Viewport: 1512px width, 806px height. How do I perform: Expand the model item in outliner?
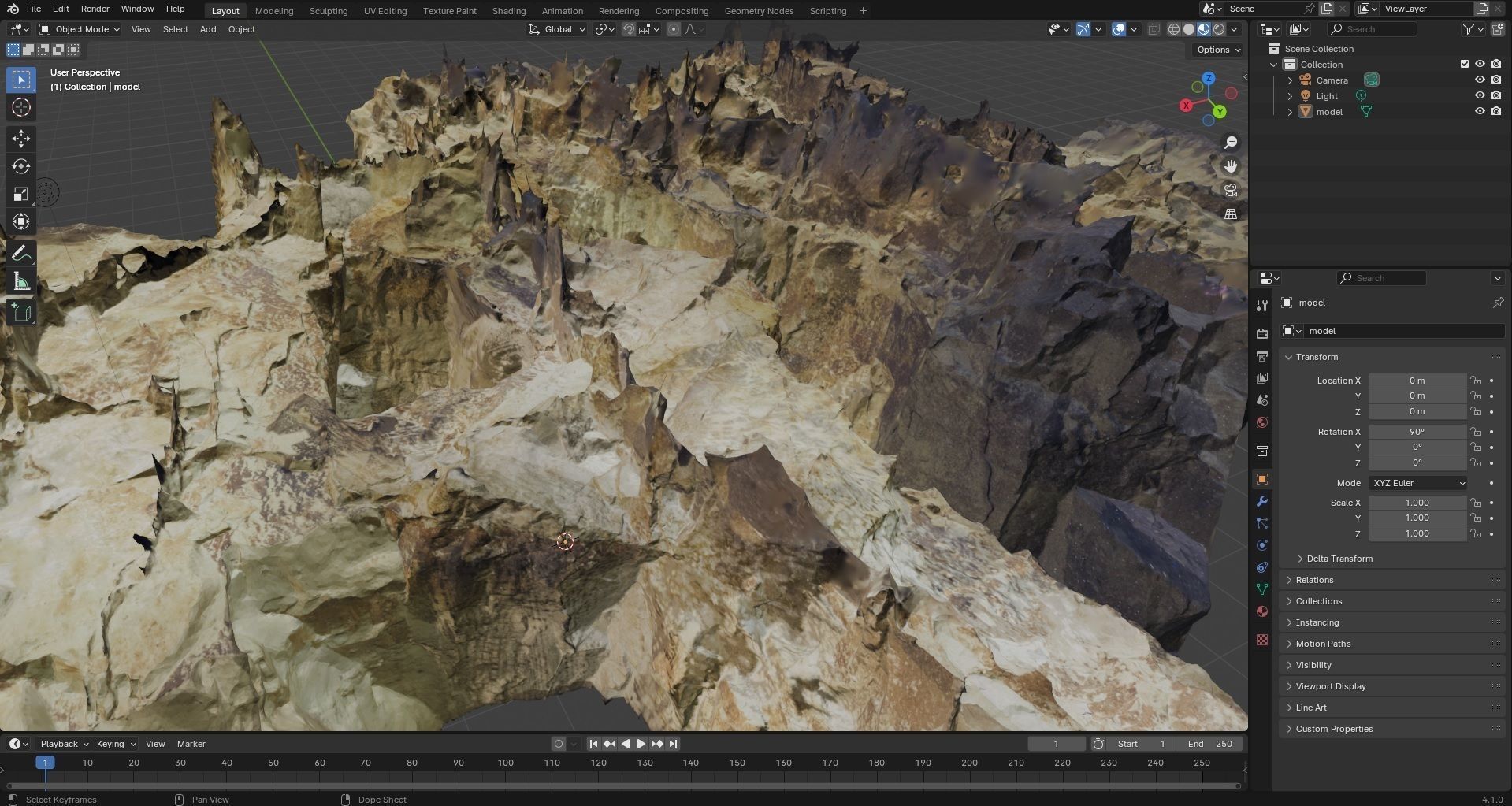click(1290, 112)
